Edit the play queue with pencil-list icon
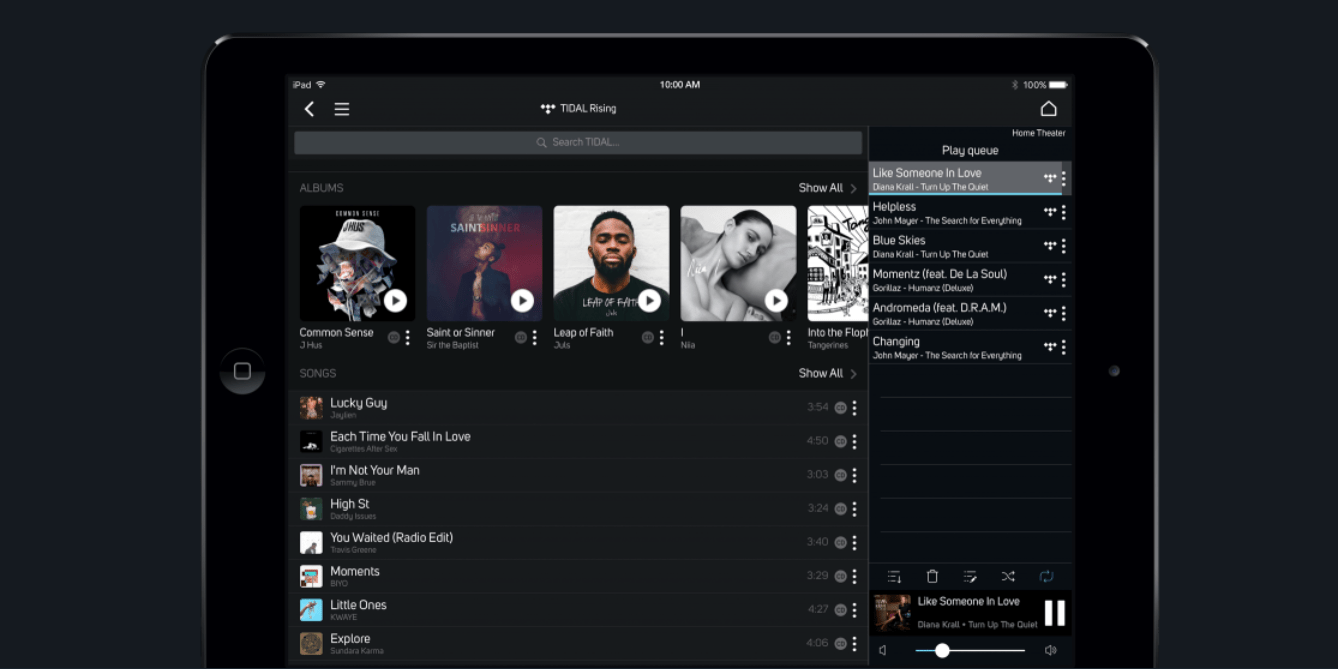Image resolution: width=1338 pixels, height=669 pixels. (x=970, y=576)
